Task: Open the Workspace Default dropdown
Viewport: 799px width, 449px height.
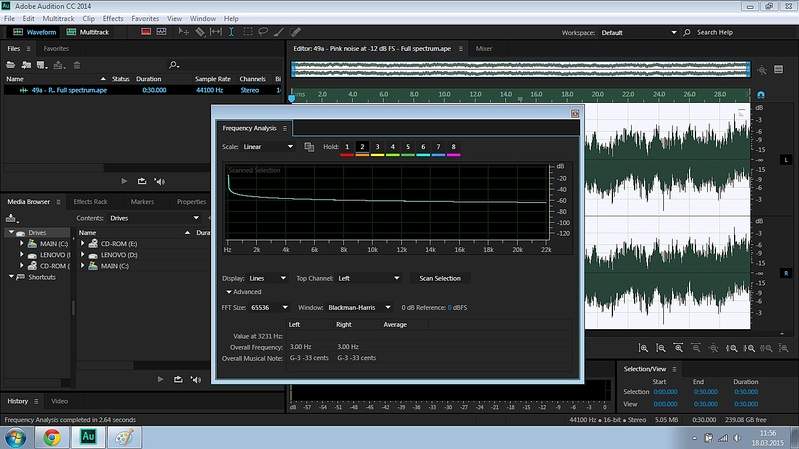Action: (x=638, y=33)
